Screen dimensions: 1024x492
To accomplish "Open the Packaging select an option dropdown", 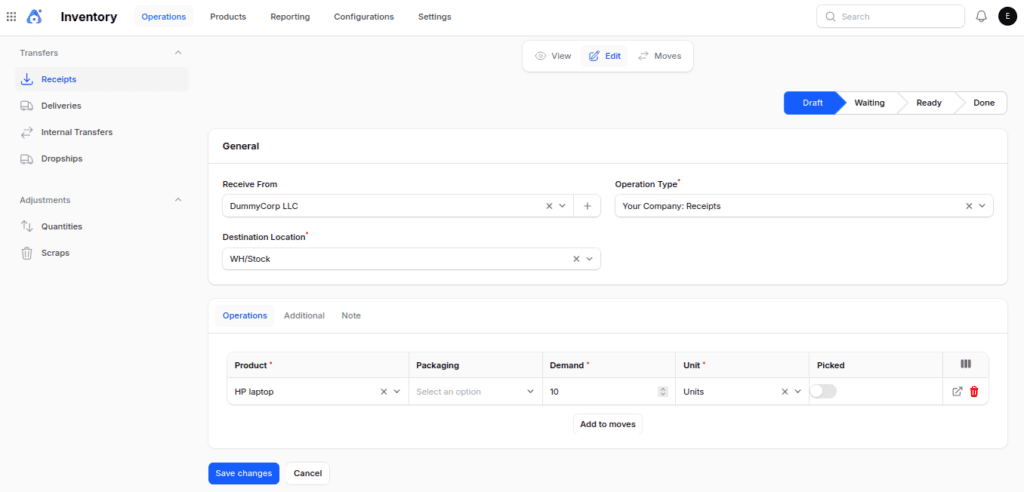I will 475,392.
